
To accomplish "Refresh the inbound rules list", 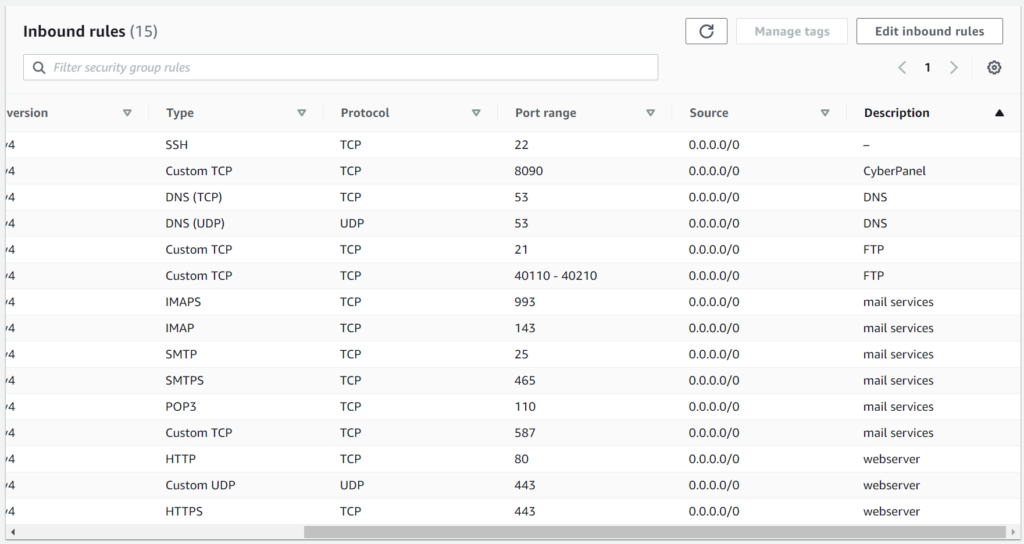I will 706,31.
